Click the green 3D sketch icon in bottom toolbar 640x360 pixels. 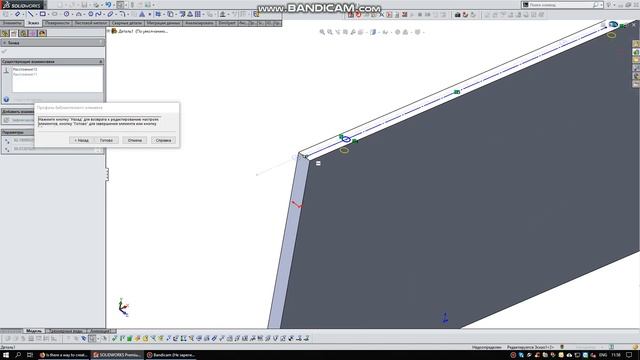(129, 338)
